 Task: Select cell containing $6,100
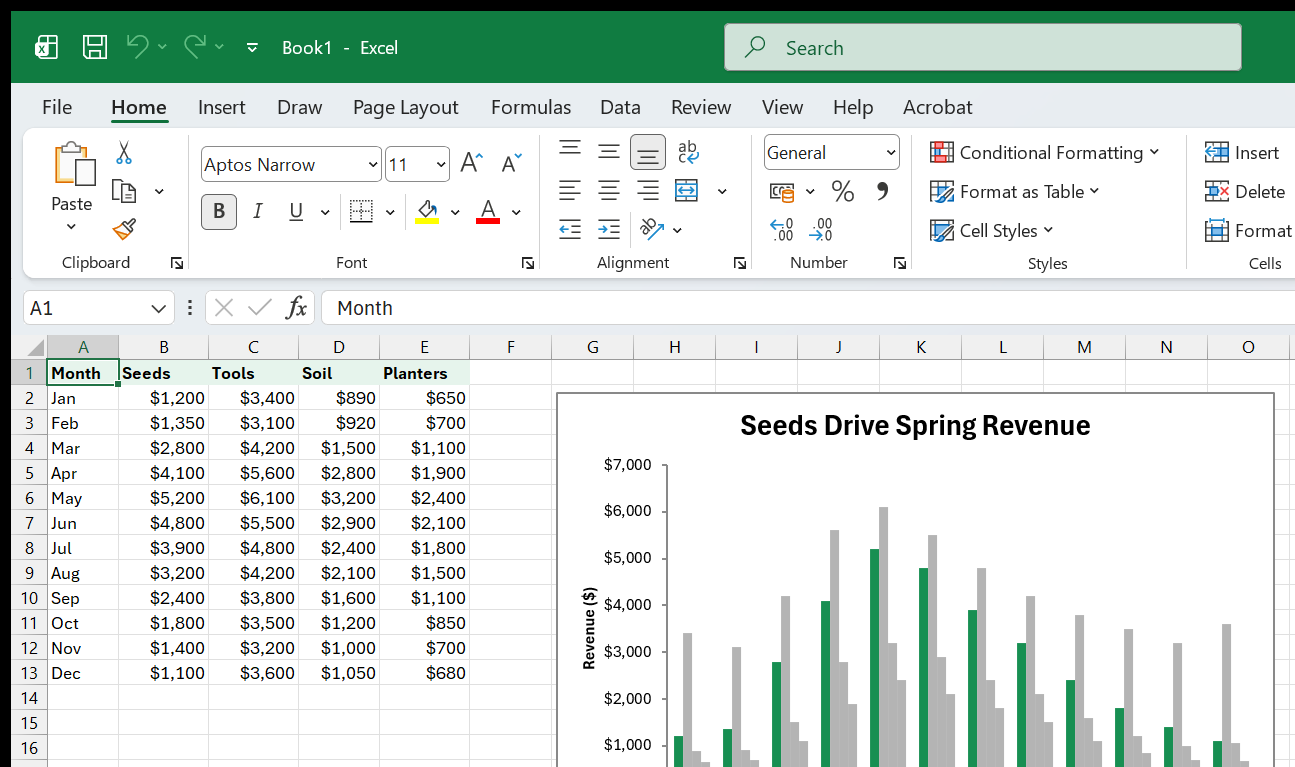[253, 498]
